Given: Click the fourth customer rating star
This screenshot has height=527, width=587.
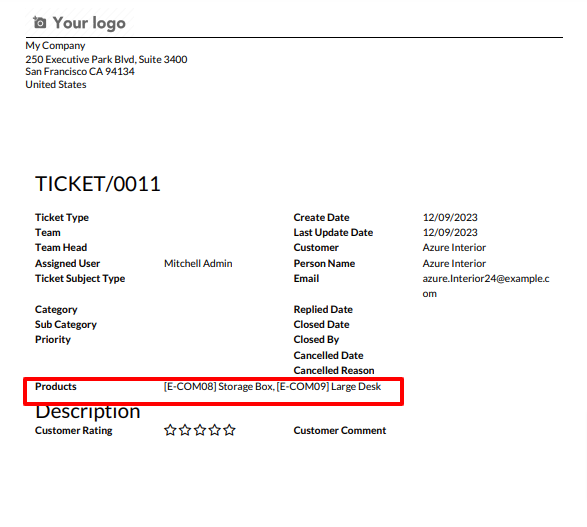Looking at the screenshot, I should tap(215, 430).
